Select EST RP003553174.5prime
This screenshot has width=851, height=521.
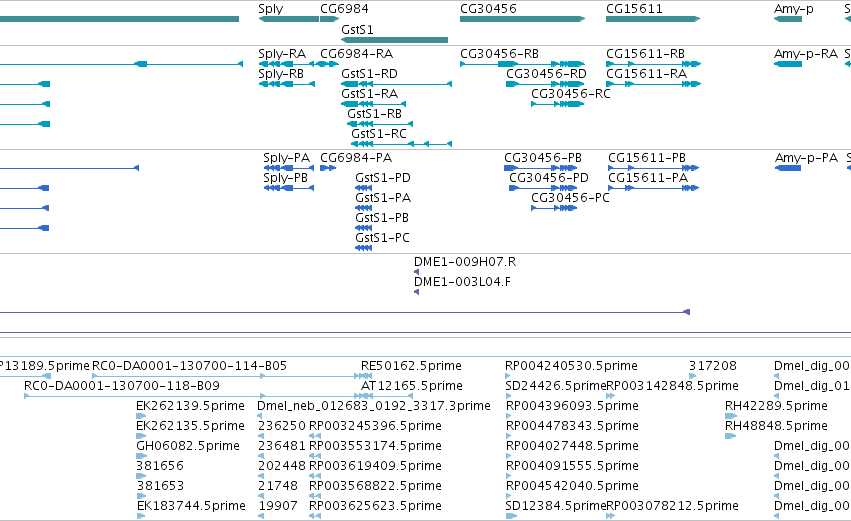tap(375, 447)
